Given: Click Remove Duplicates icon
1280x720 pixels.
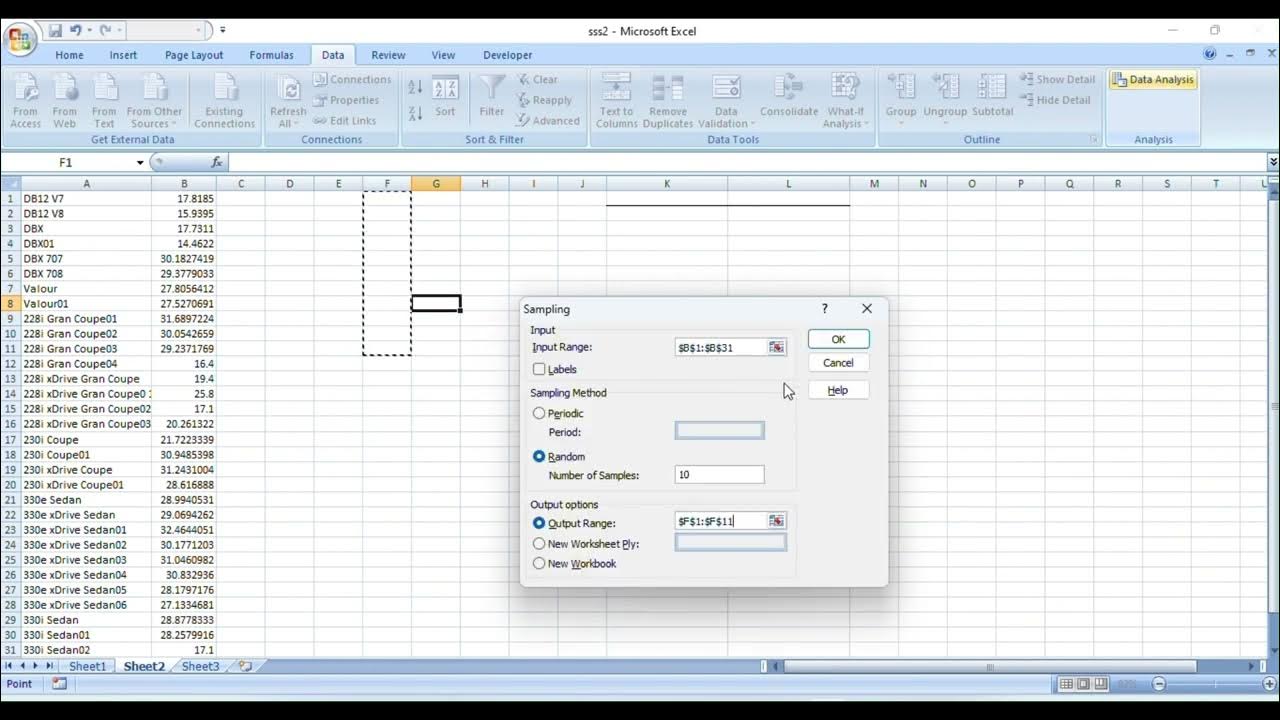Looking at the screenshot, I should coord(667,88).
